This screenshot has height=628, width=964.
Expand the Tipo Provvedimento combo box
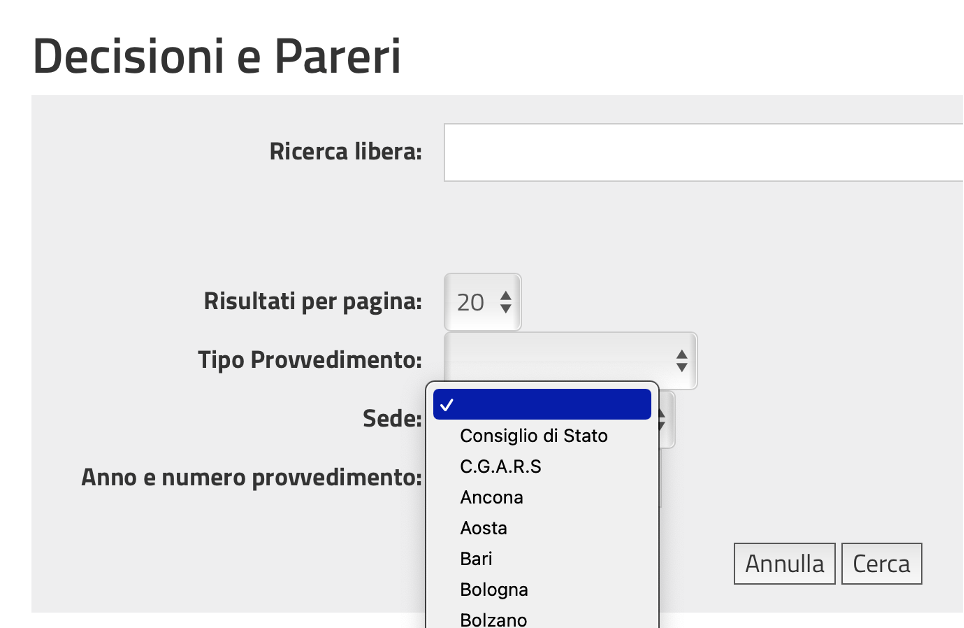tap(570, 360)
